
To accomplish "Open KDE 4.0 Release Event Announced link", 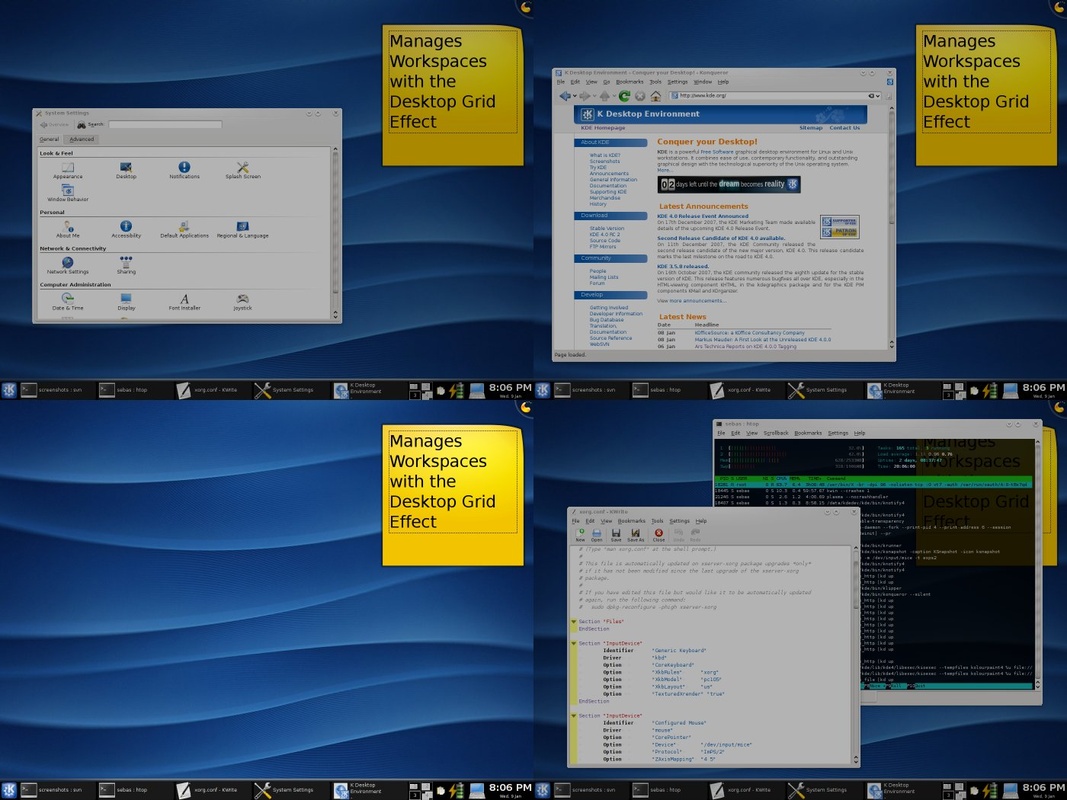I will [702, 216].
